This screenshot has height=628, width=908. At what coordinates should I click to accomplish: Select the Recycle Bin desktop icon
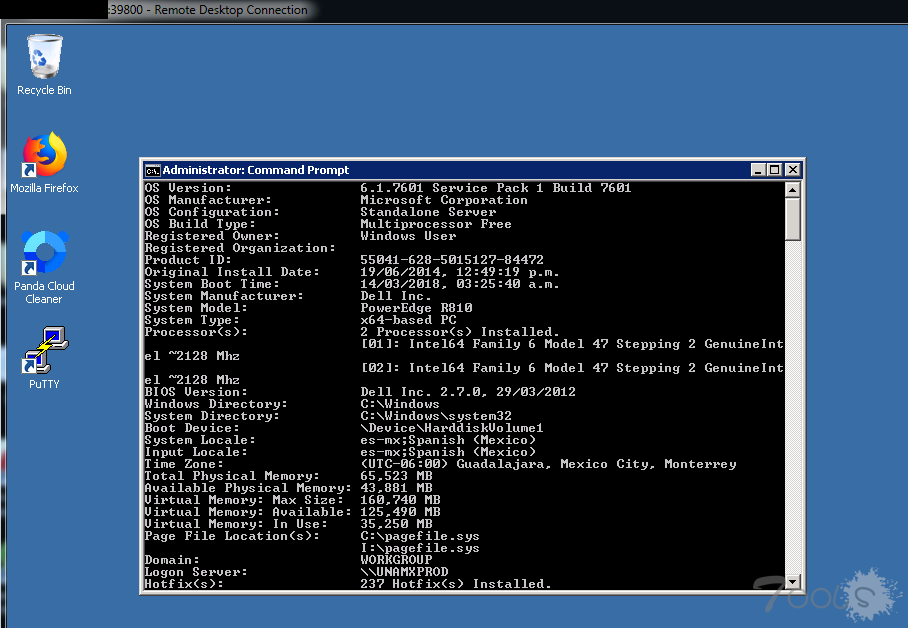point(45,64)
